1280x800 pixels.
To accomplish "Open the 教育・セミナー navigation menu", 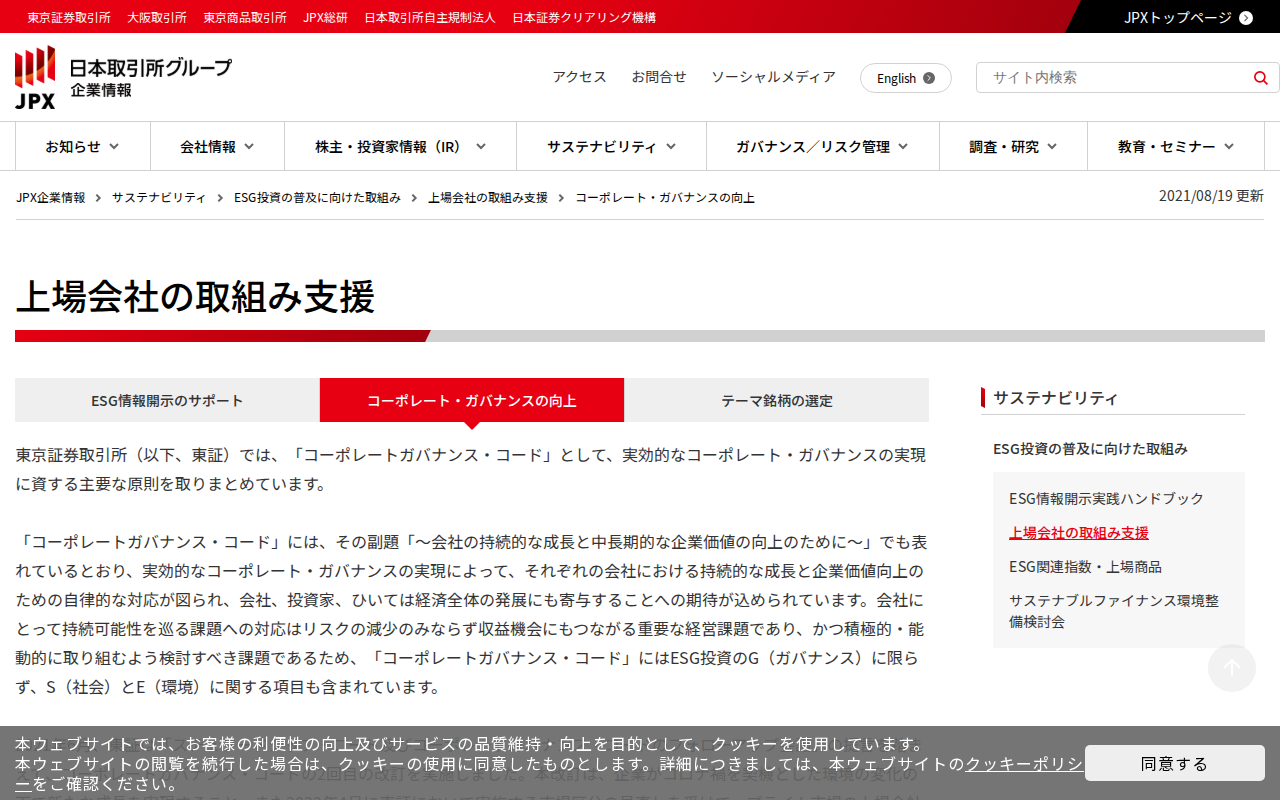I will tap(1176, 147).
